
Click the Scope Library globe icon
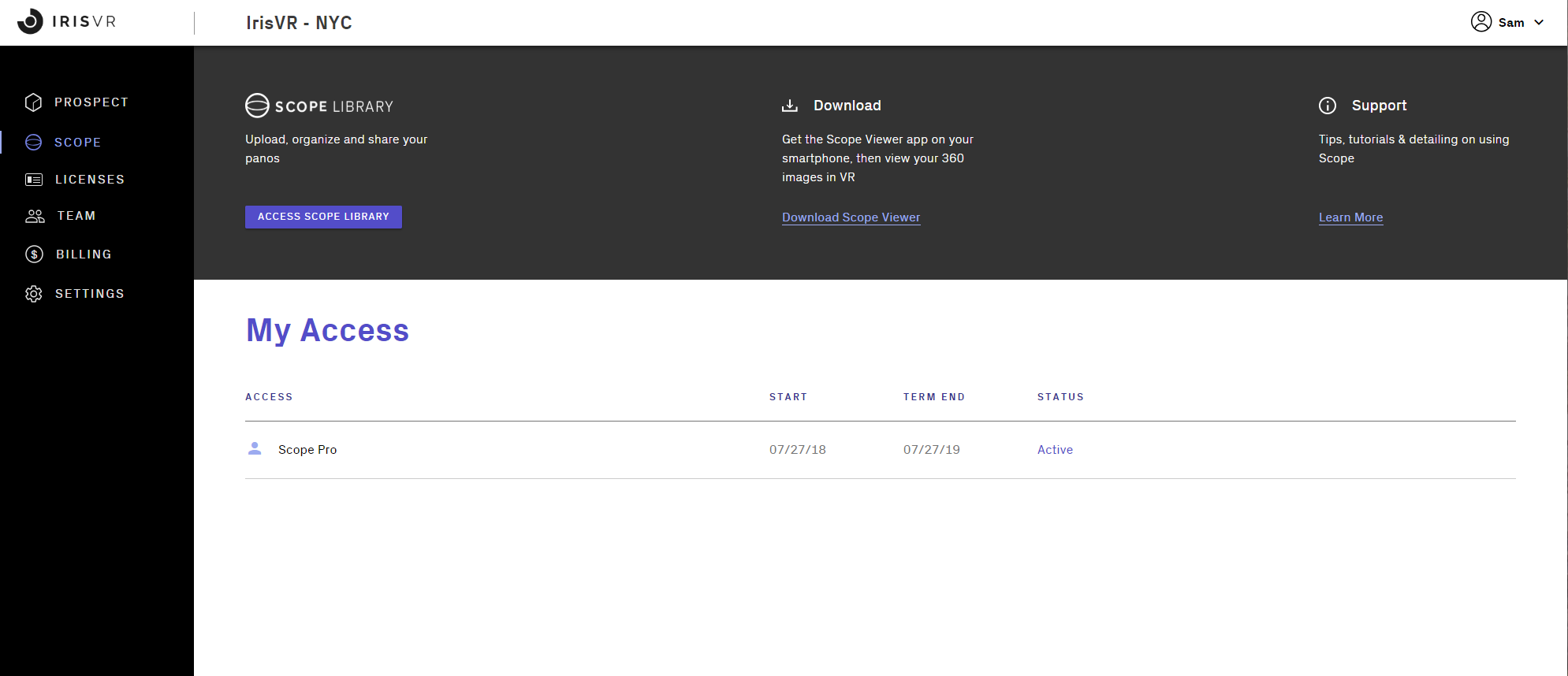click(x=257, y=106)
